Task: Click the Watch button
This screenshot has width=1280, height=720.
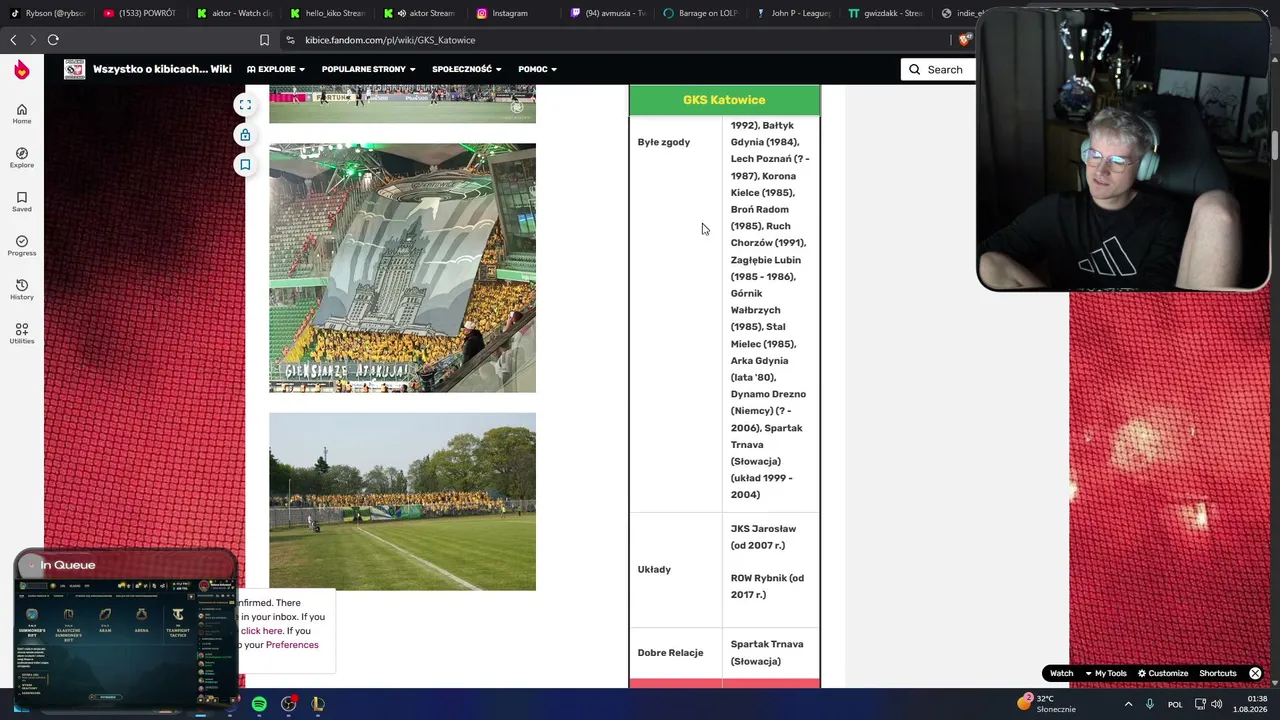Action: tap(1061, 673)
